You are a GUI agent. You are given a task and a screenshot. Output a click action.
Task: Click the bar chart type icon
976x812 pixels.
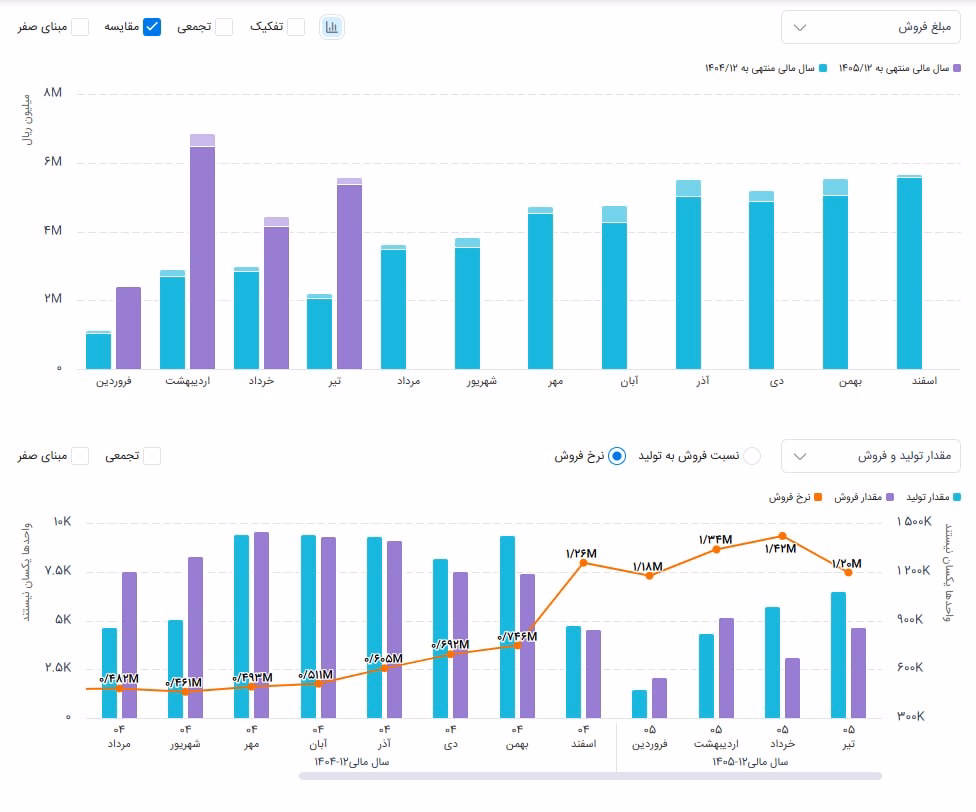331,27
